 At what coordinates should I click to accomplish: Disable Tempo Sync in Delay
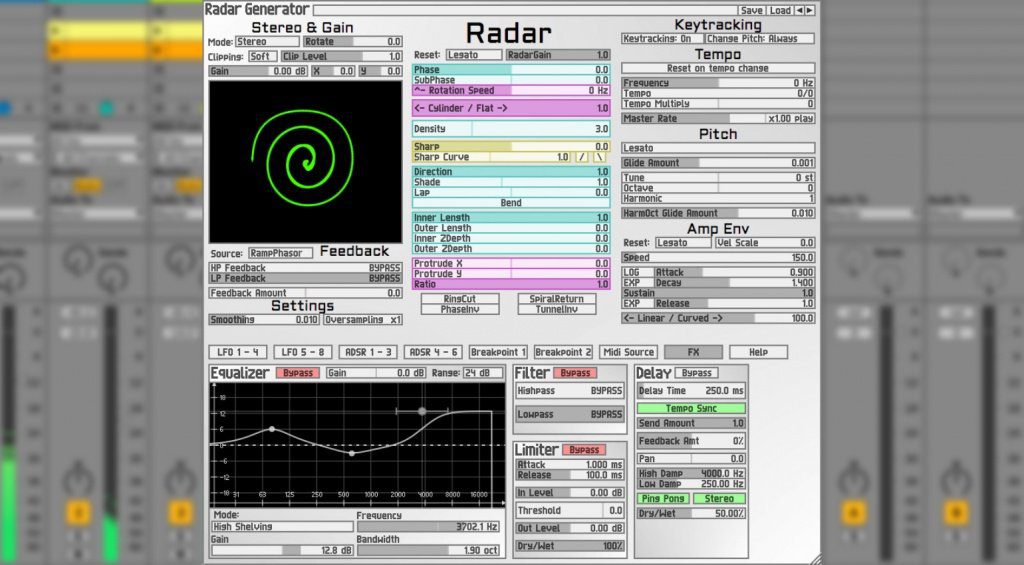pos(691,408)
